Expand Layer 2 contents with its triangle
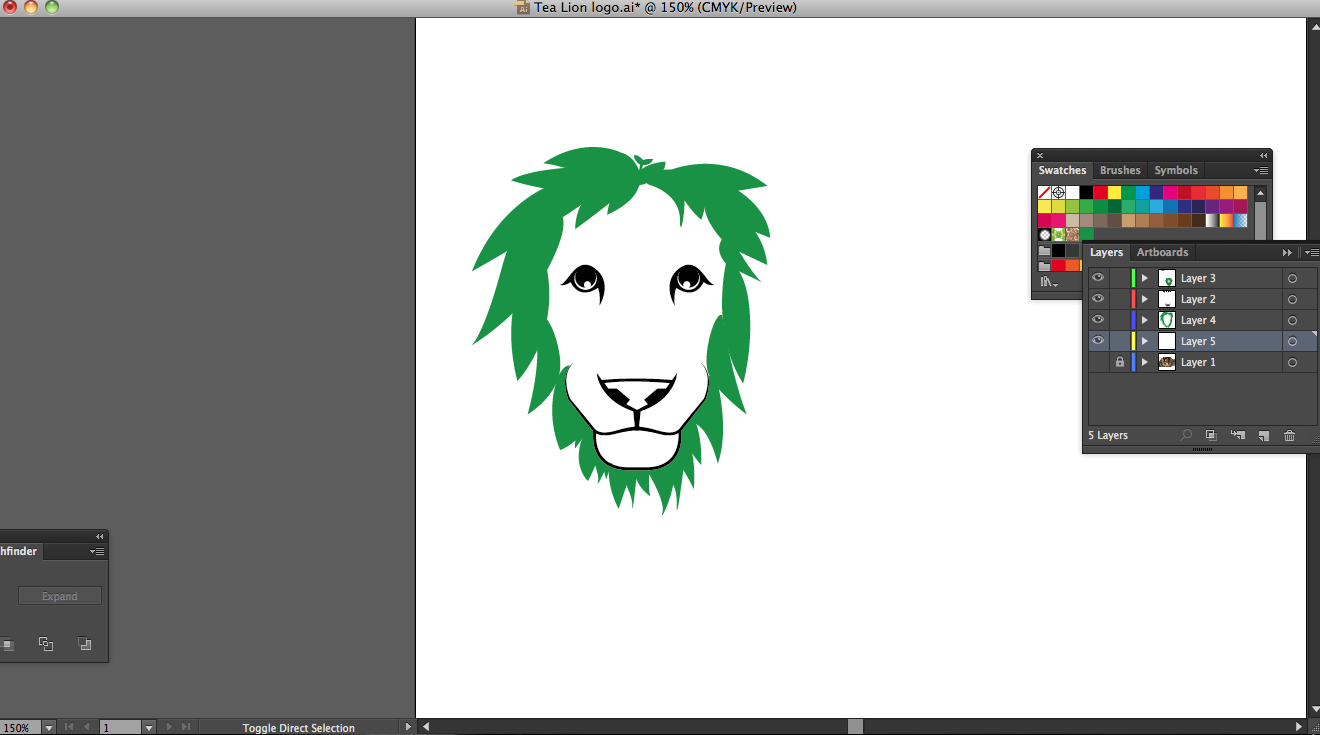Viewport: 1320px width, 735px height. (1145, 299)
